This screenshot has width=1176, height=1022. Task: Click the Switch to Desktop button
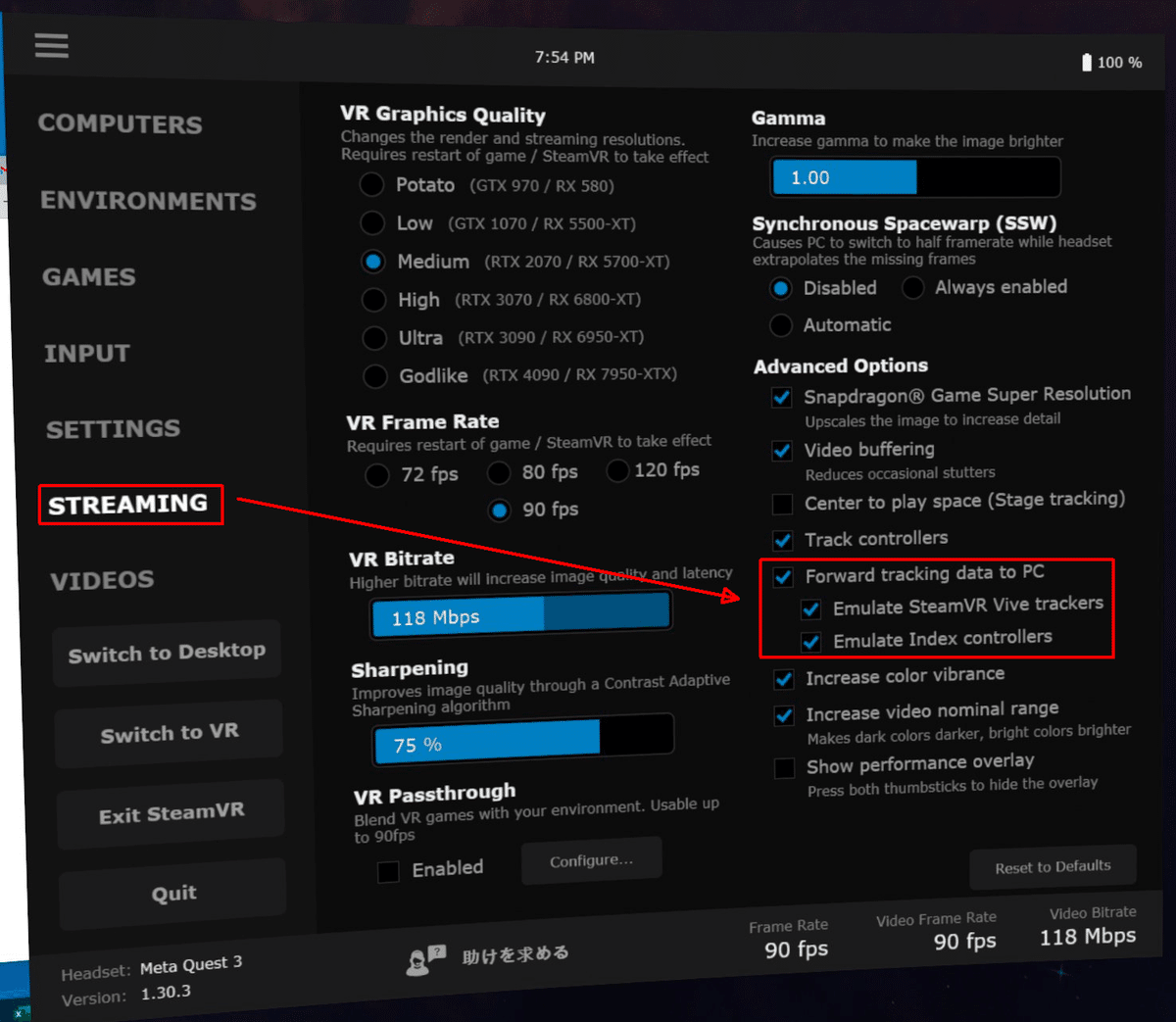tap(167, 653)
